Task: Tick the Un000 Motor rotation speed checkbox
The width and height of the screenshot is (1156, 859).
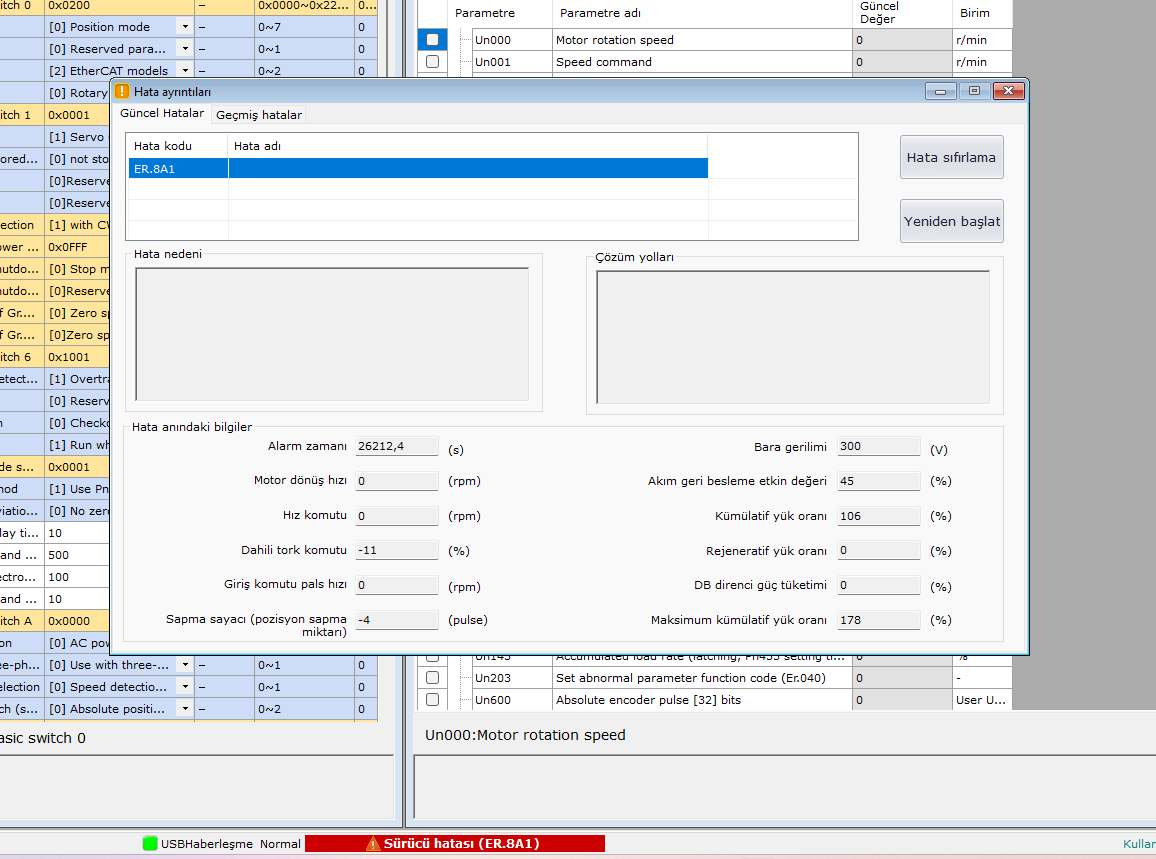Action: coord(432,40)
